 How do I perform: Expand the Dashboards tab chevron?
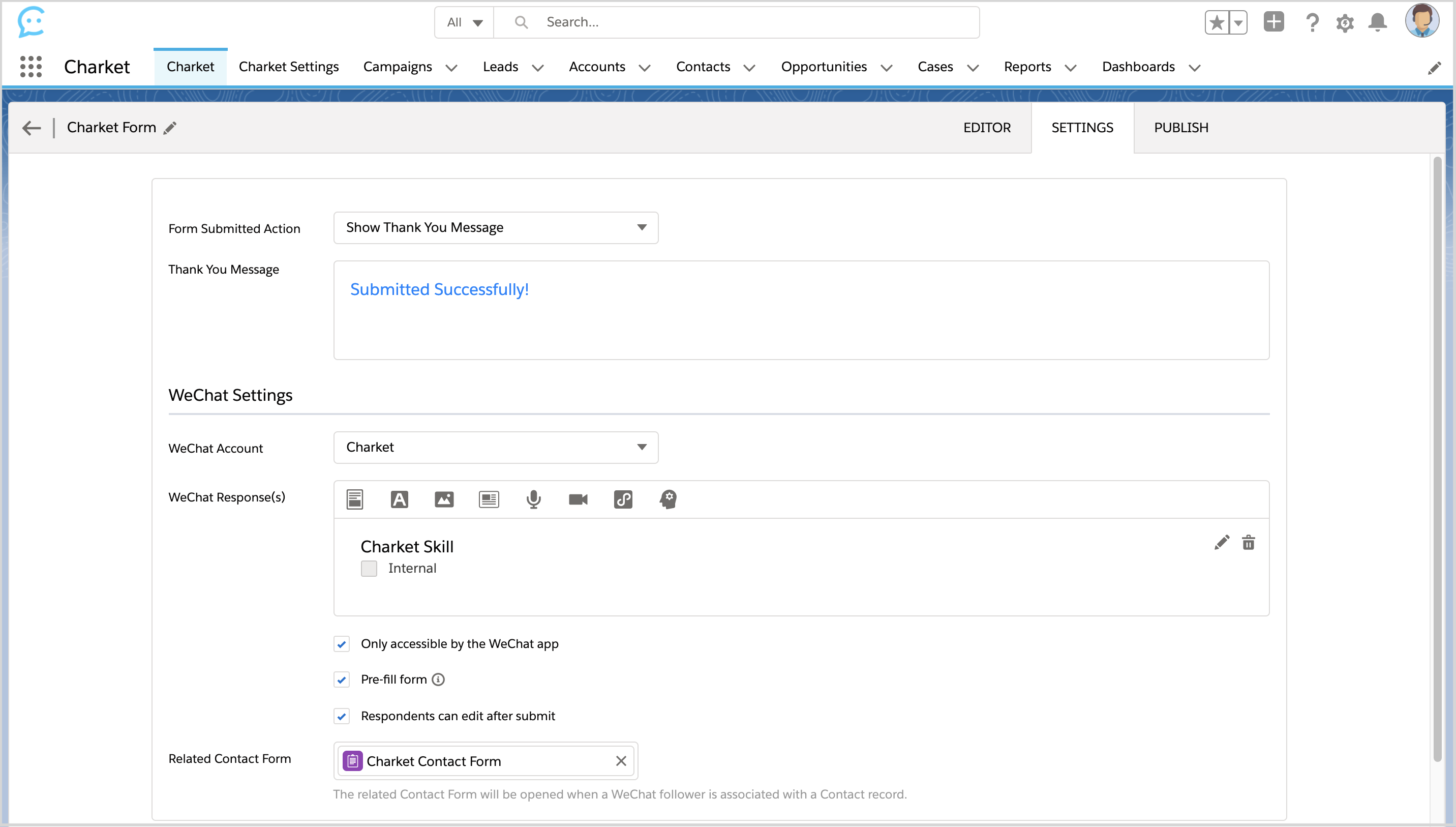(1195, 68)
